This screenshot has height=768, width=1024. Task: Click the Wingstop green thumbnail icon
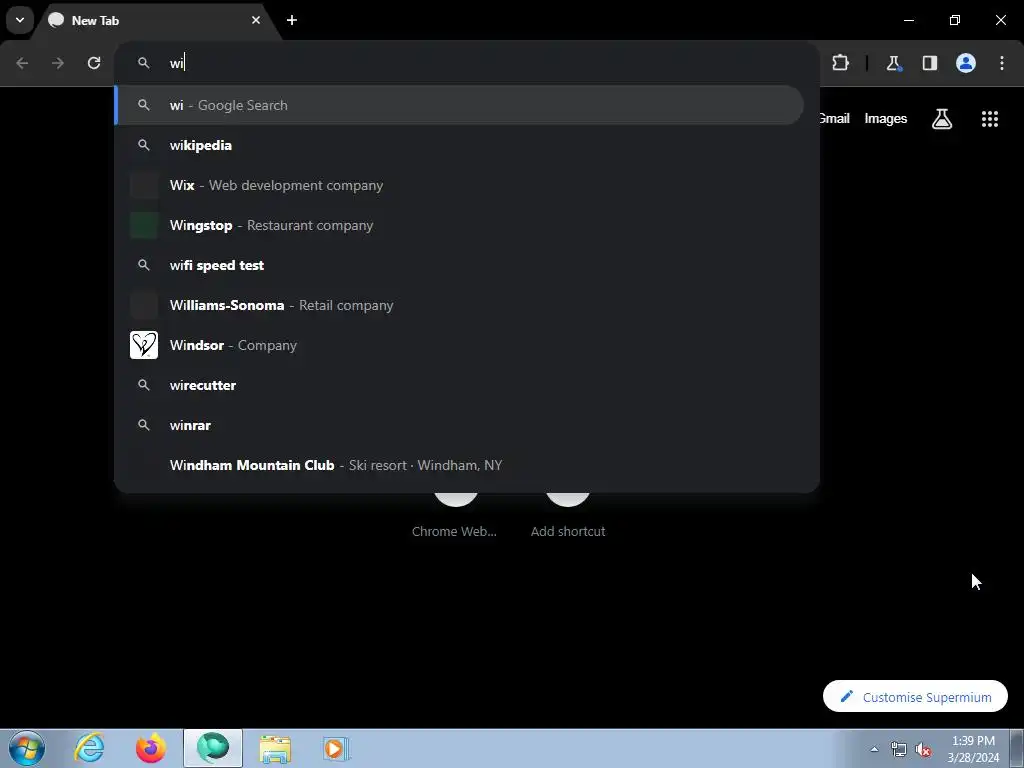[144, 225]
